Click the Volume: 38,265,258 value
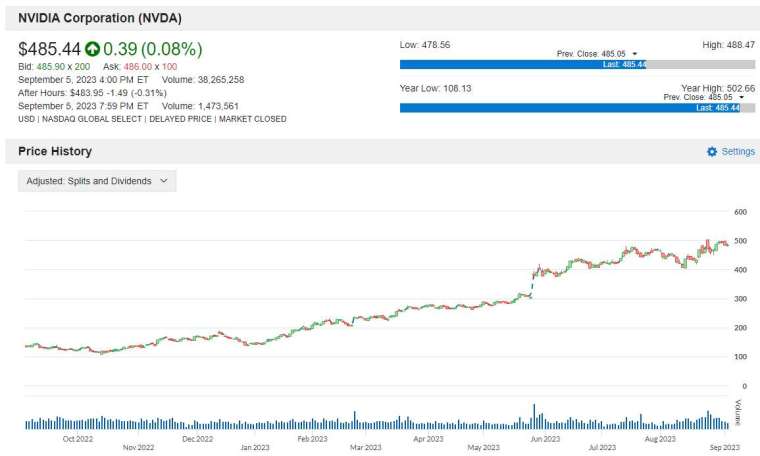This screenshot has width=760, height=456. point(203,79)
